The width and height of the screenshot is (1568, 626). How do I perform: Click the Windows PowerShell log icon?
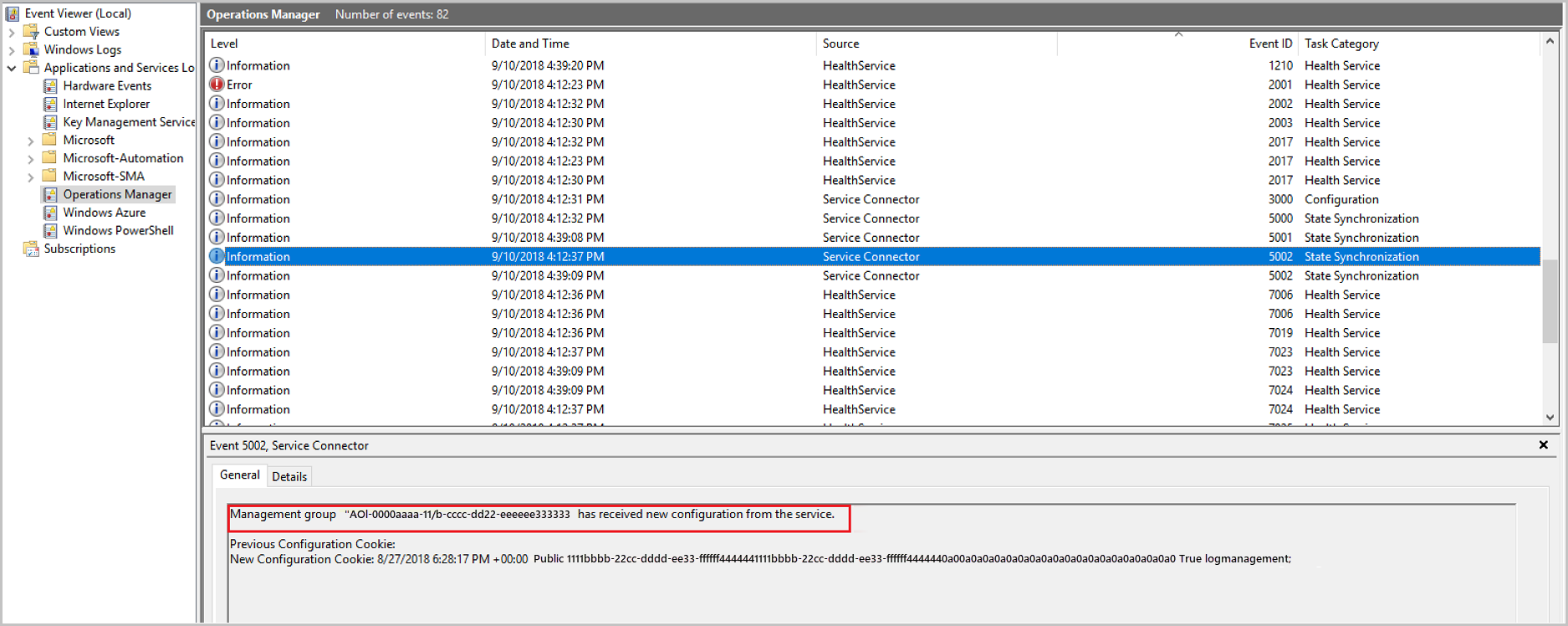[x=50, y=230]
